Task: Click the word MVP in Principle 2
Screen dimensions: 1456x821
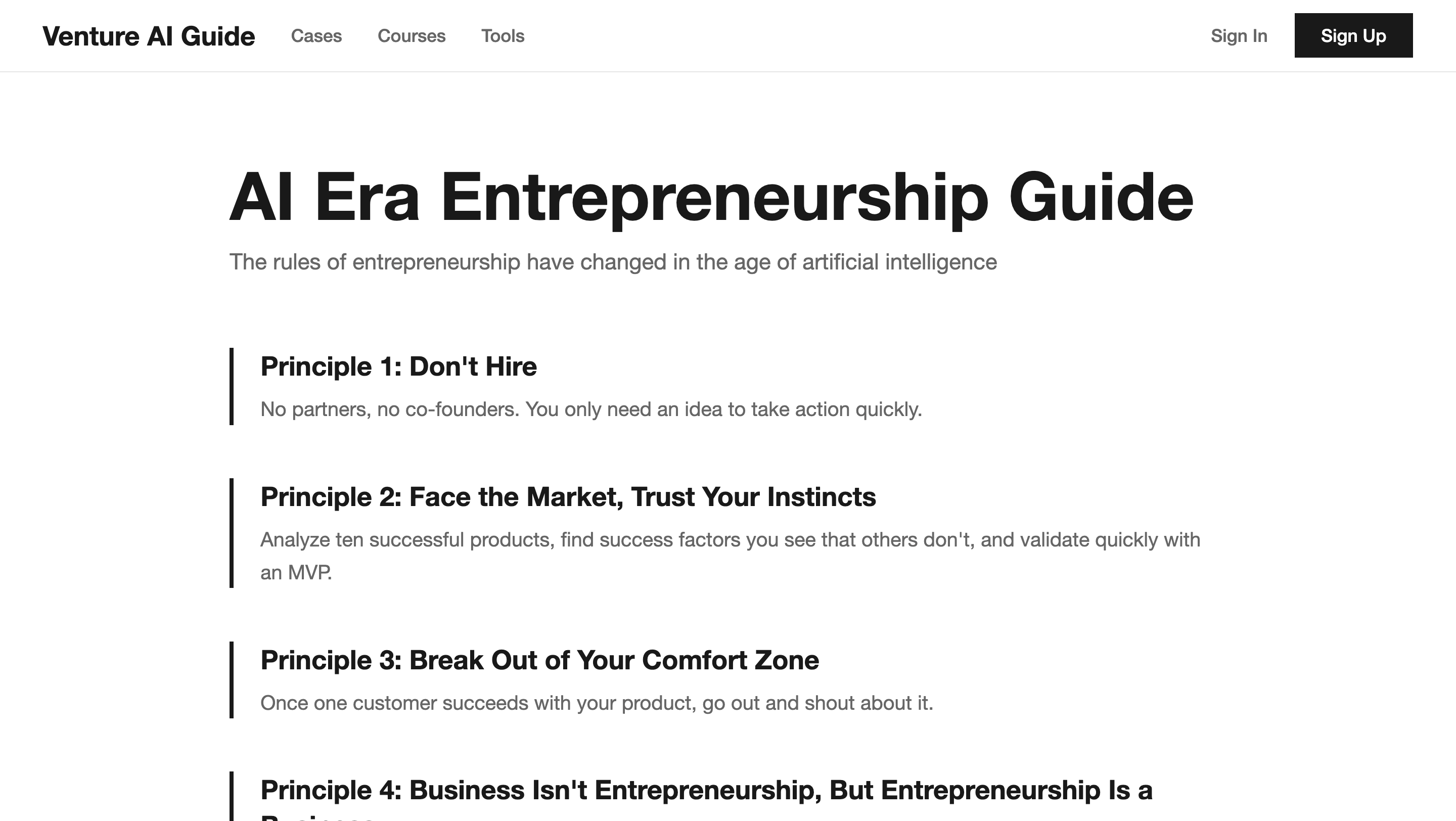Action: (x=310, y=572)
